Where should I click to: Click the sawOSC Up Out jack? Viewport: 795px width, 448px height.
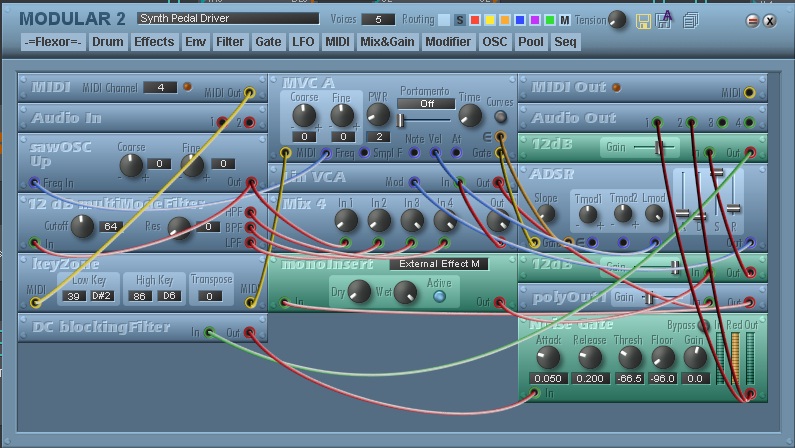pos(251,182)
